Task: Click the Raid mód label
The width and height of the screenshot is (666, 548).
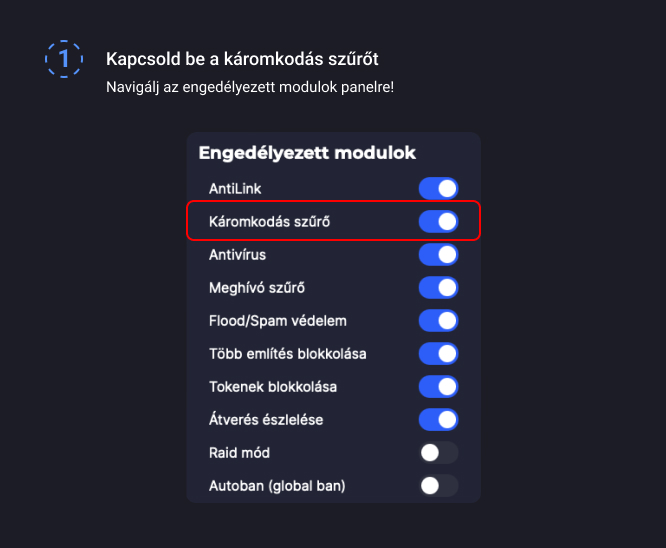Action: (x=239, y=452)
